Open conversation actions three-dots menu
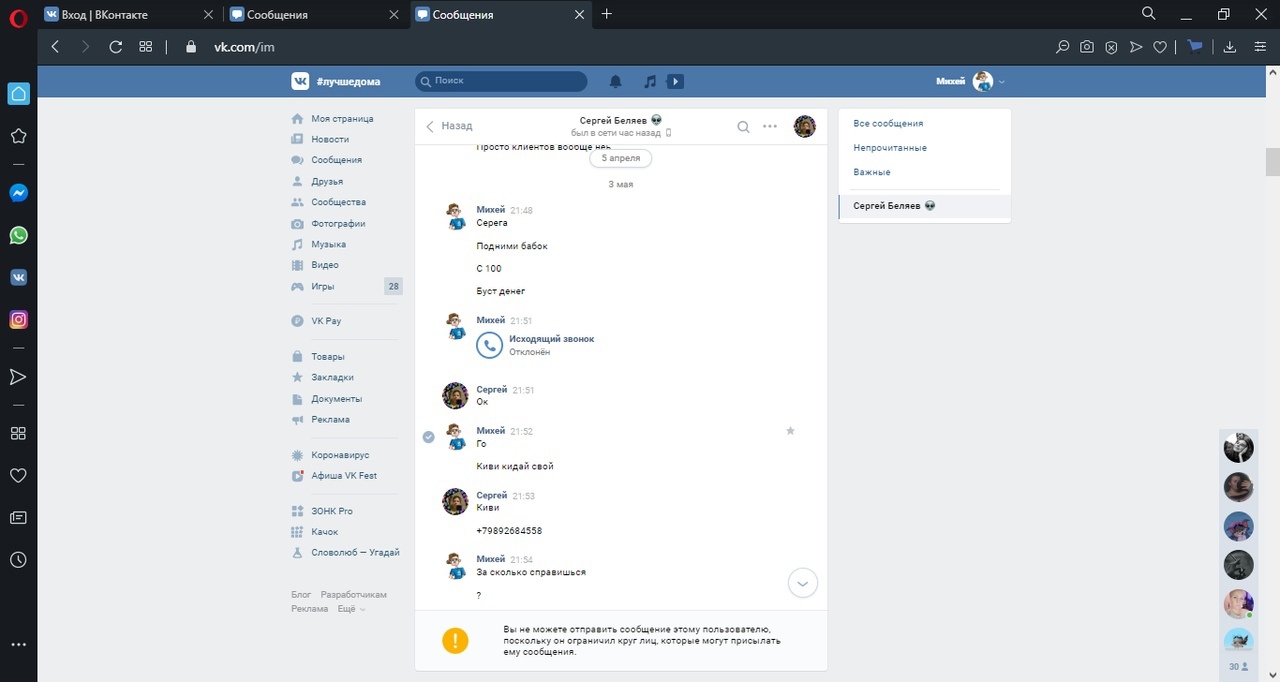The height and width of the screenshot is (682, 1280). (770, 126)
